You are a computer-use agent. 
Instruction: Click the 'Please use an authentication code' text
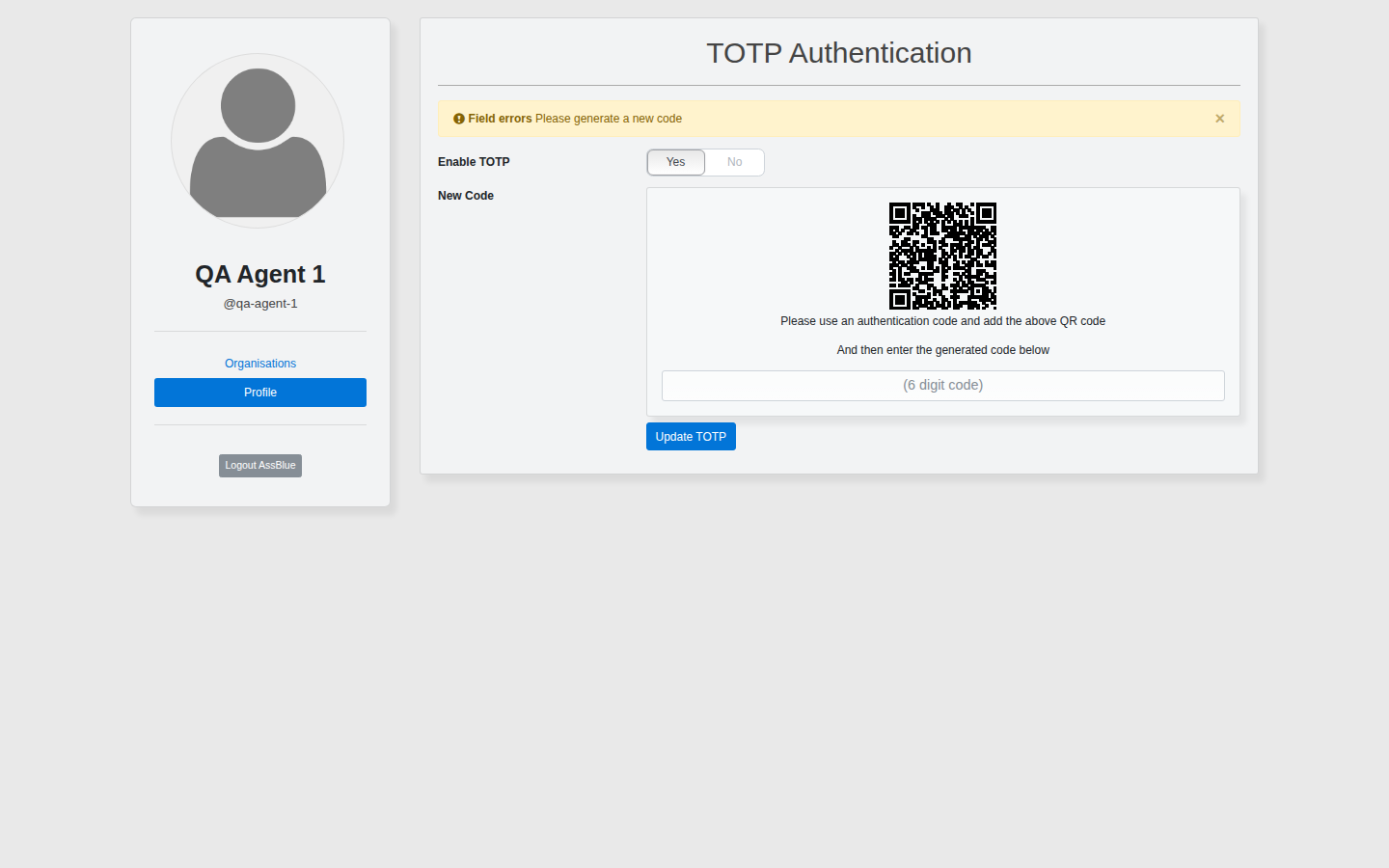(x=943, y=321)
